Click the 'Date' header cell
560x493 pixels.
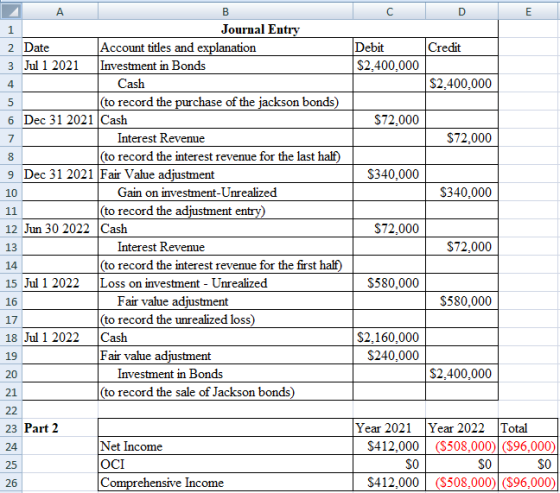tap(60, 47)
